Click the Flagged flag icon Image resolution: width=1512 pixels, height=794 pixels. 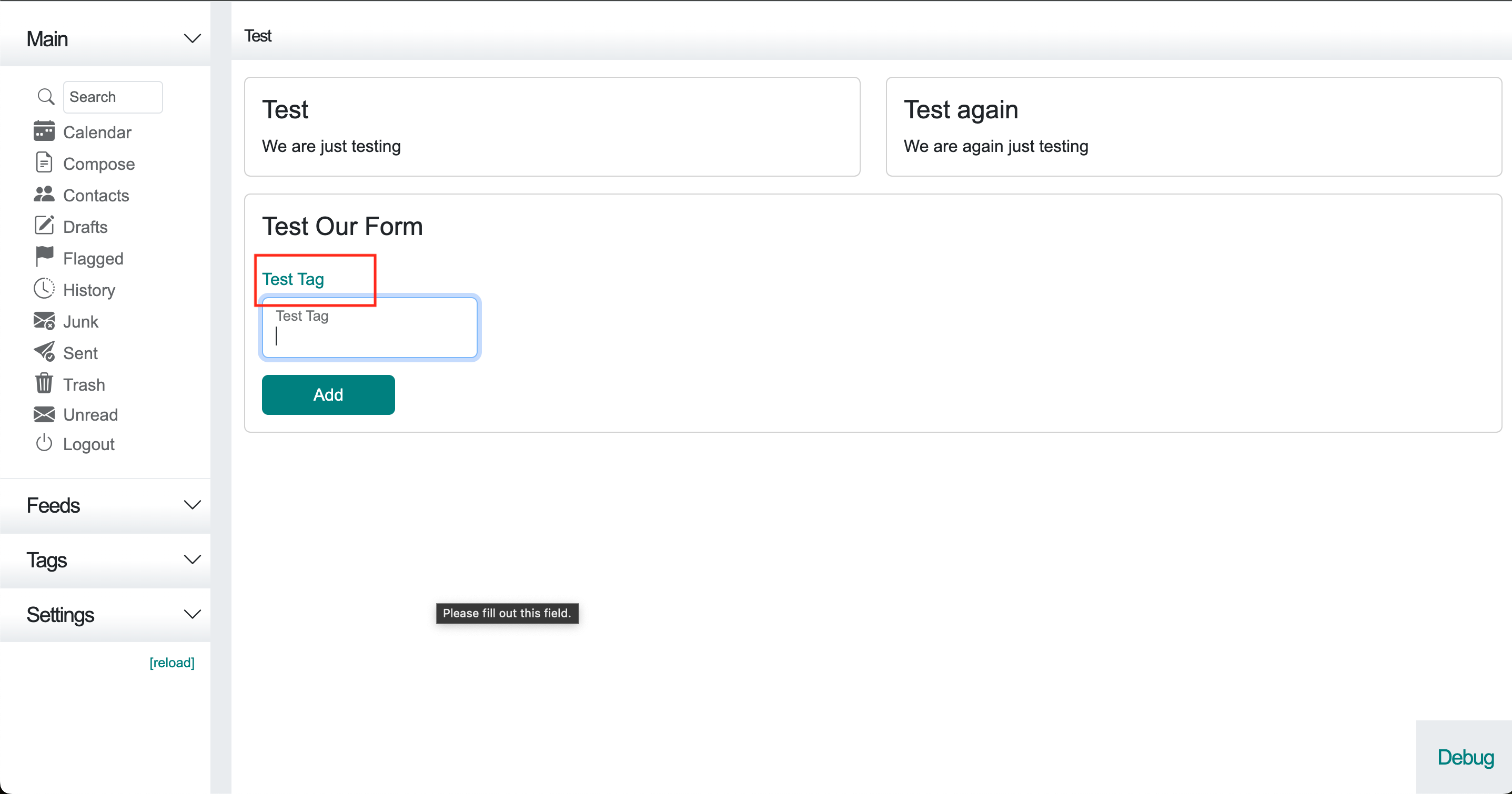pos(44,257)
